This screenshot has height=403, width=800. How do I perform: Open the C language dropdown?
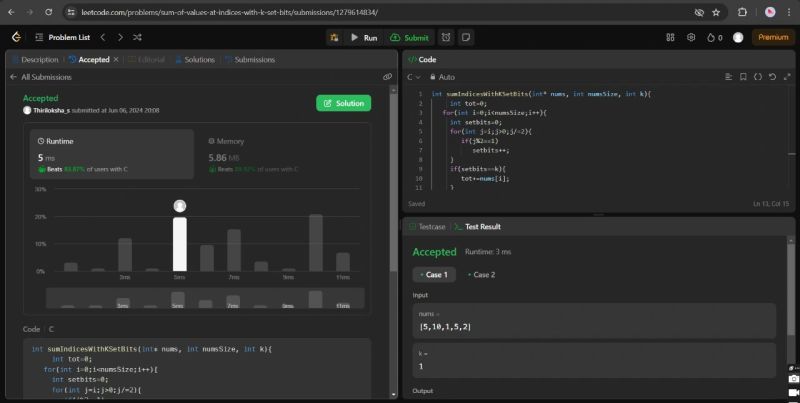413,77
